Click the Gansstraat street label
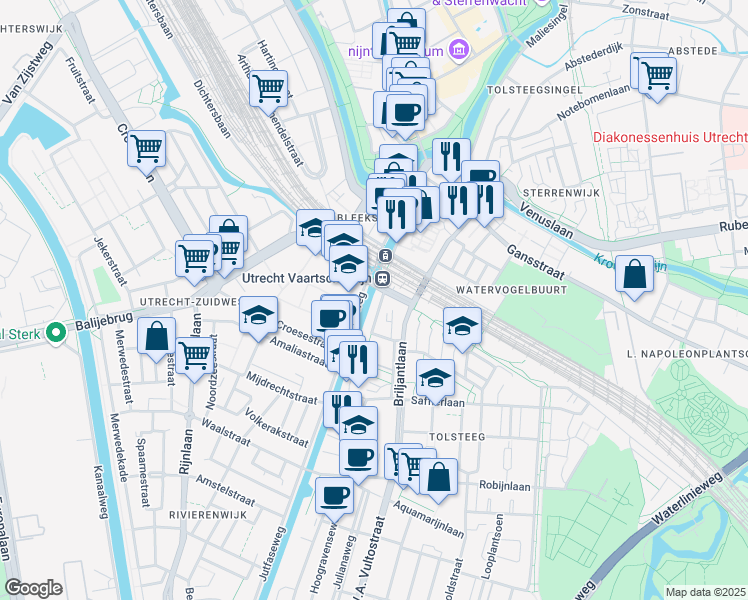Viewport: 748px width, 600px height. [x=535, y=262]
